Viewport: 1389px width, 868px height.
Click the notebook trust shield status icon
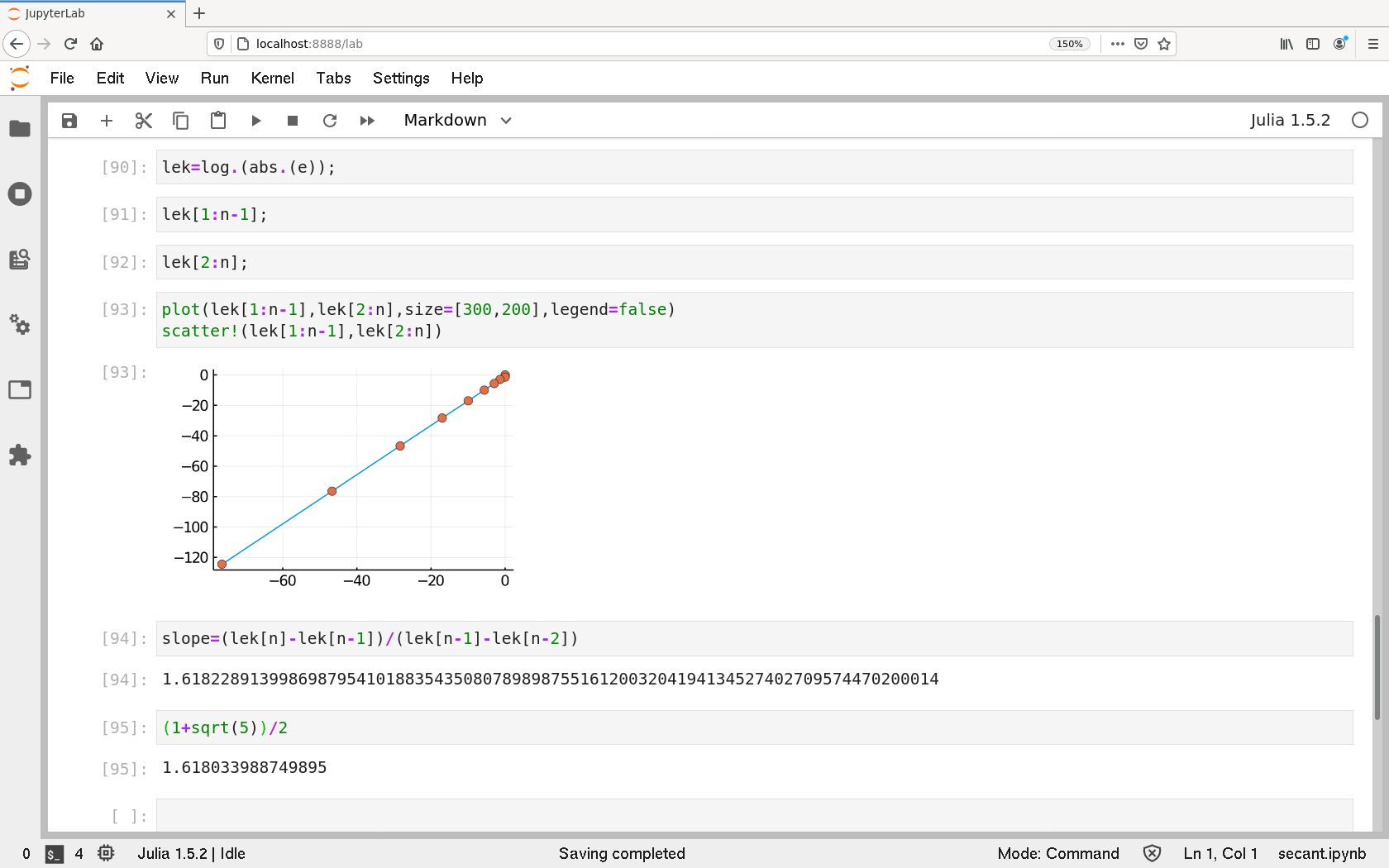coord(1152,853)
